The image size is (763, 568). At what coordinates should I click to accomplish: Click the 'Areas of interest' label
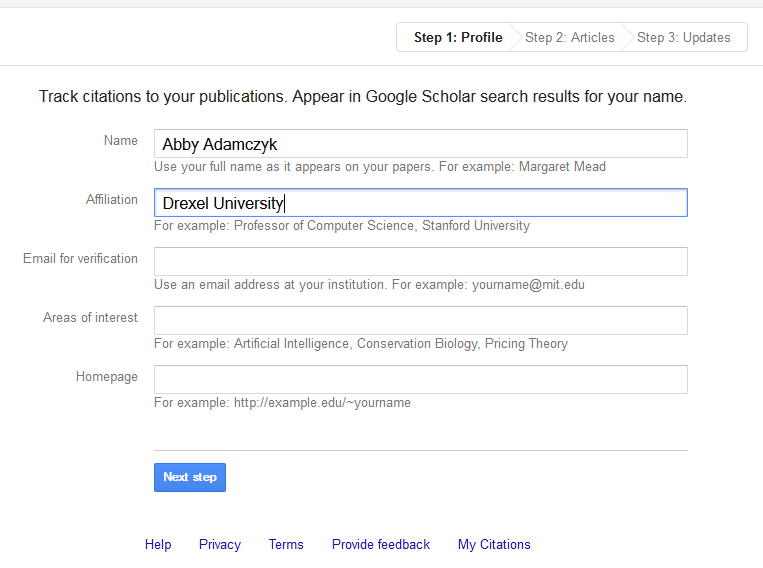click(x=90, y=317)
